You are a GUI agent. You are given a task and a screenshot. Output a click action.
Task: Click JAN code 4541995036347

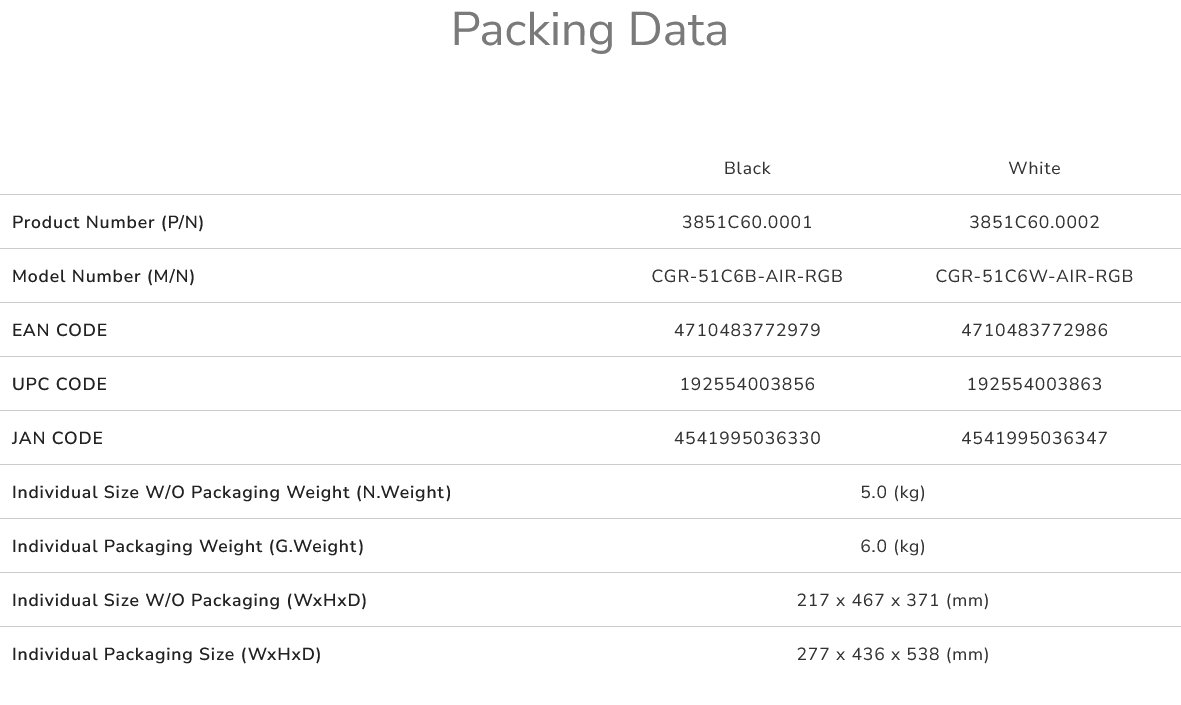[1034, 439]
